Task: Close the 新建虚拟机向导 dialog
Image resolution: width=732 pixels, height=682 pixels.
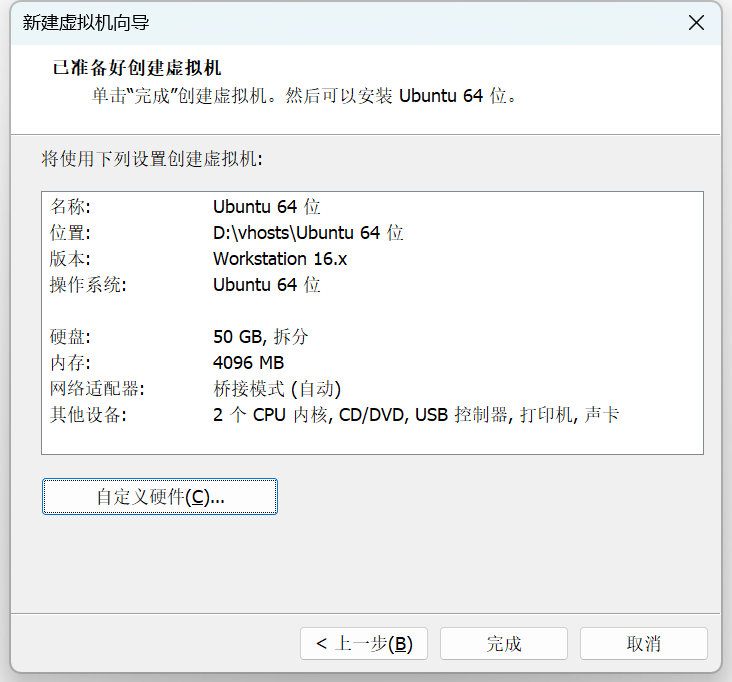Action: pos(696,22)
